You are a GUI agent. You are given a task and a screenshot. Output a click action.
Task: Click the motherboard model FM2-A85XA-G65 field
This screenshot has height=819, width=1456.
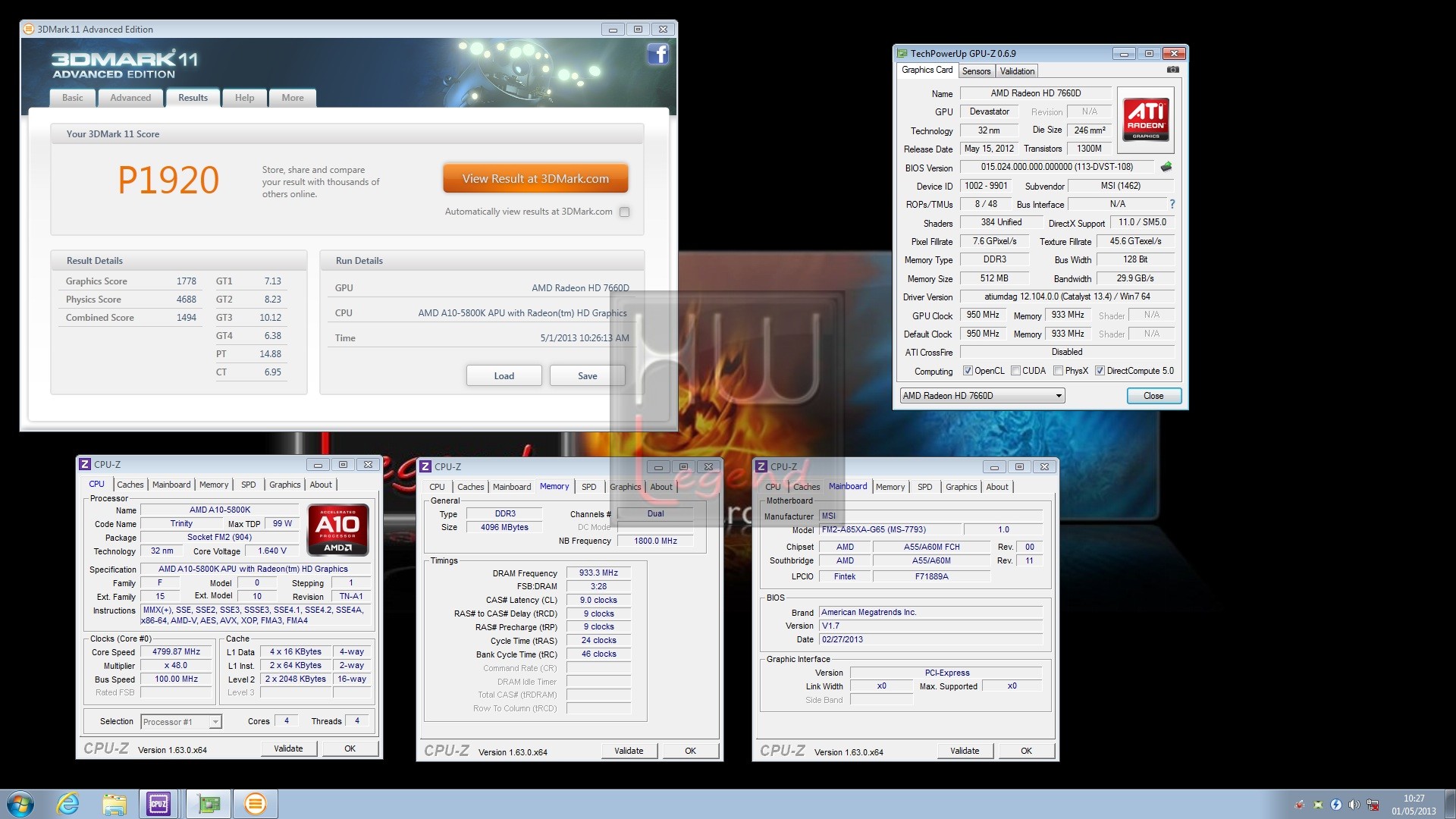point(890,530)
